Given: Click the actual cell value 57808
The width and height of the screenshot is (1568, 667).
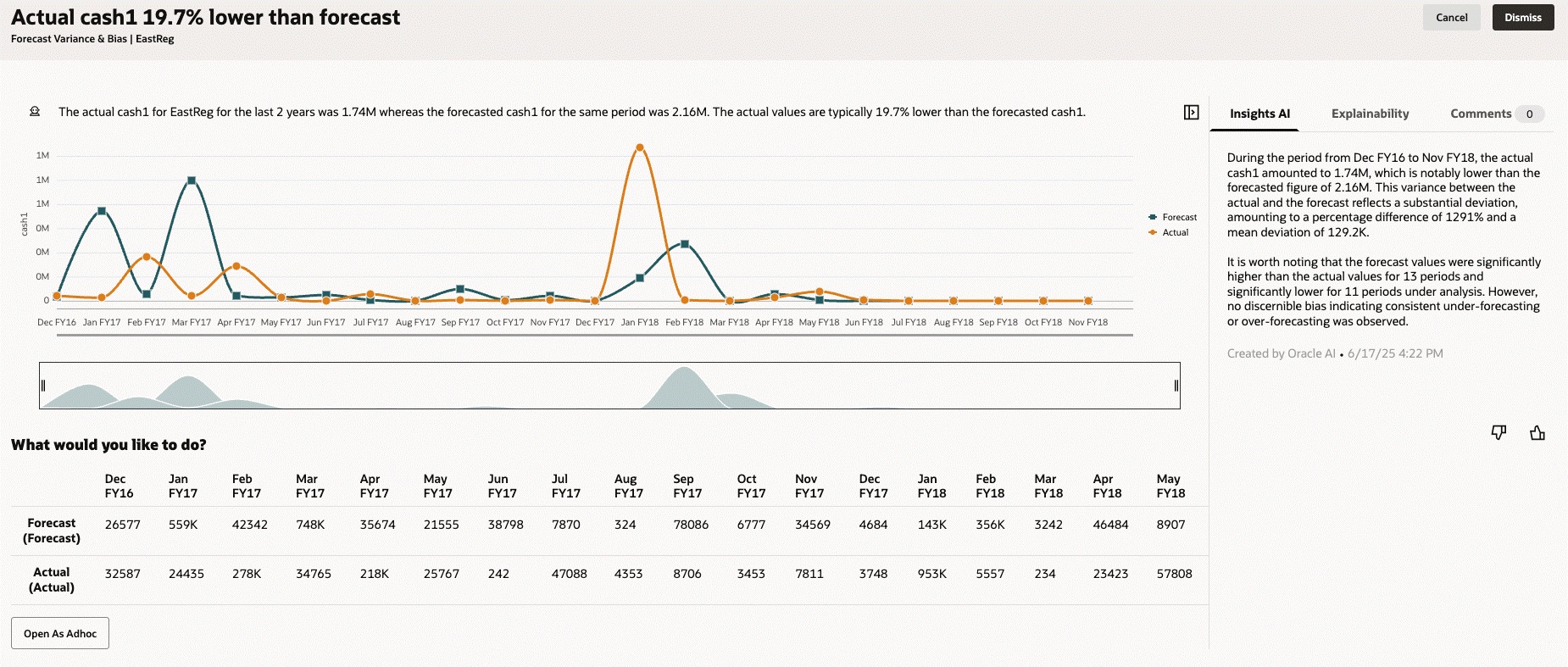Looking at the screenshot, I should pyautogui.click(x=1174, y=574).
